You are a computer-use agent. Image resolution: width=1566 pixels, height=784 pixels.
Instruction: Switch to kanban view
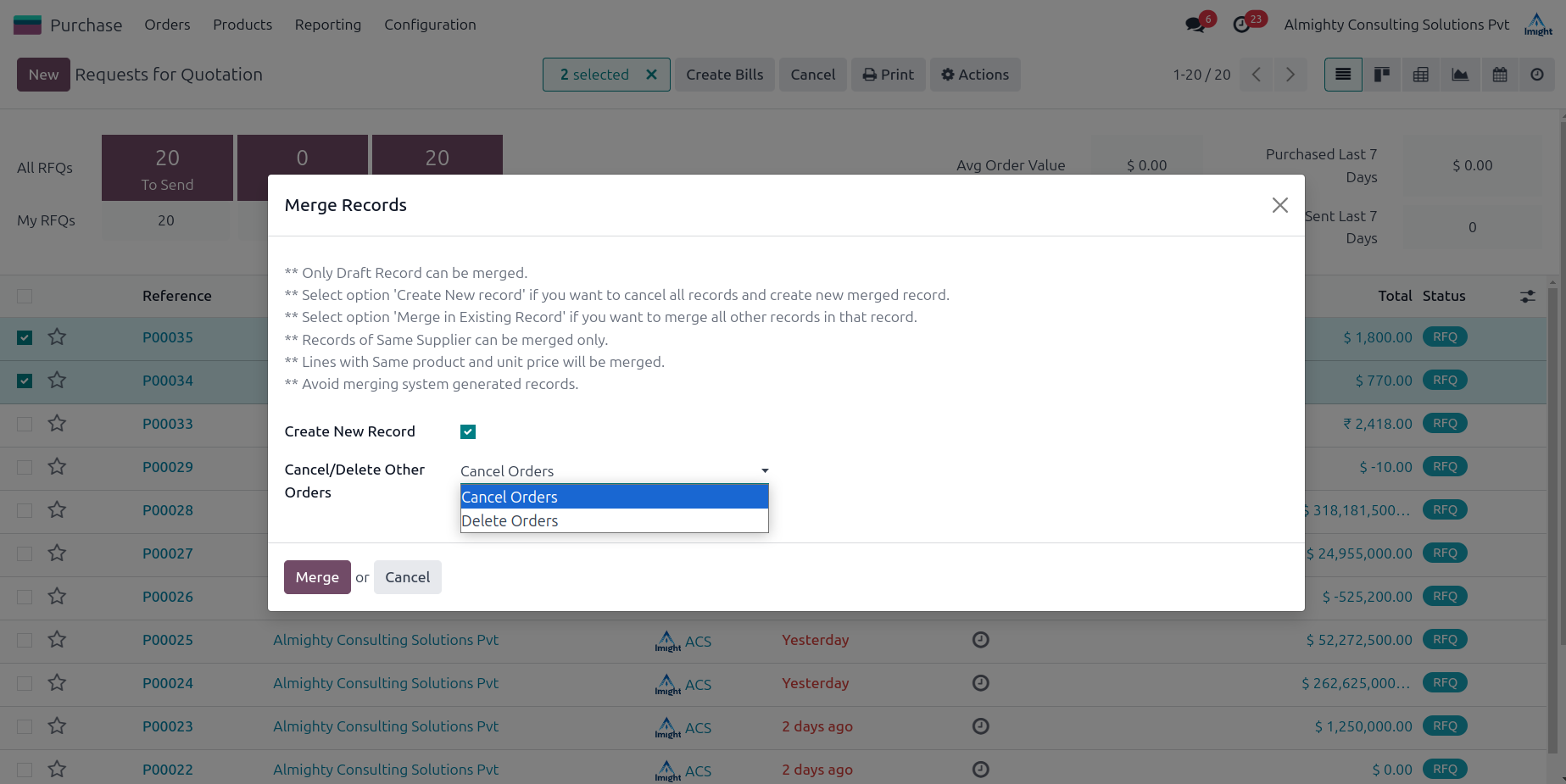pos(1382,75)
